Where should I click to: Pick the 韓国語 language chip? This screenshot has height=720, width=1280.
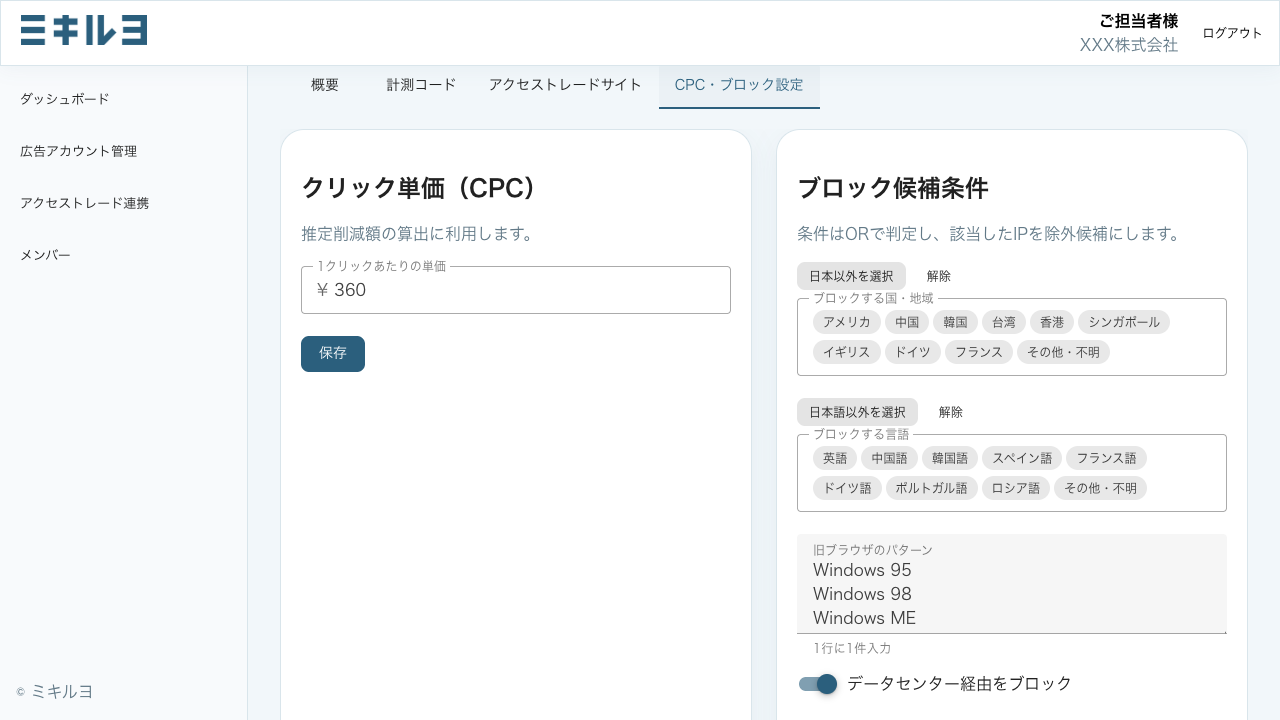[x=949, y=458]
